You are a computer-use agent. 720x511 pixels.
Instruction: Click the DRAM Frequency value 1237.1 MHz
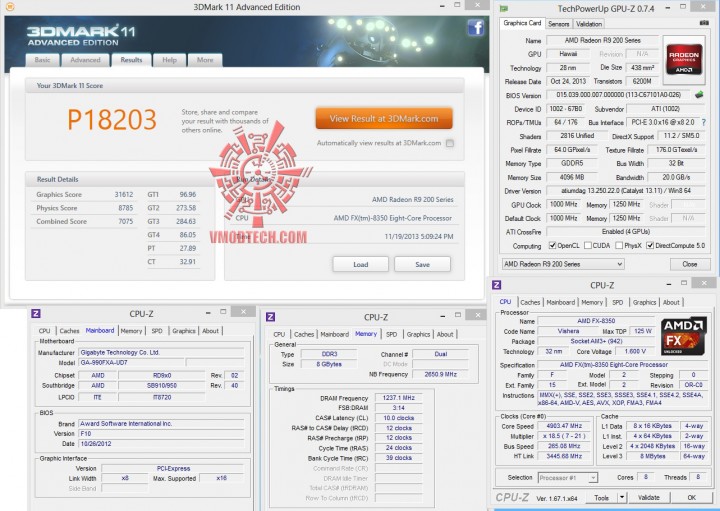pyautogui.click(x=399, y=398)
